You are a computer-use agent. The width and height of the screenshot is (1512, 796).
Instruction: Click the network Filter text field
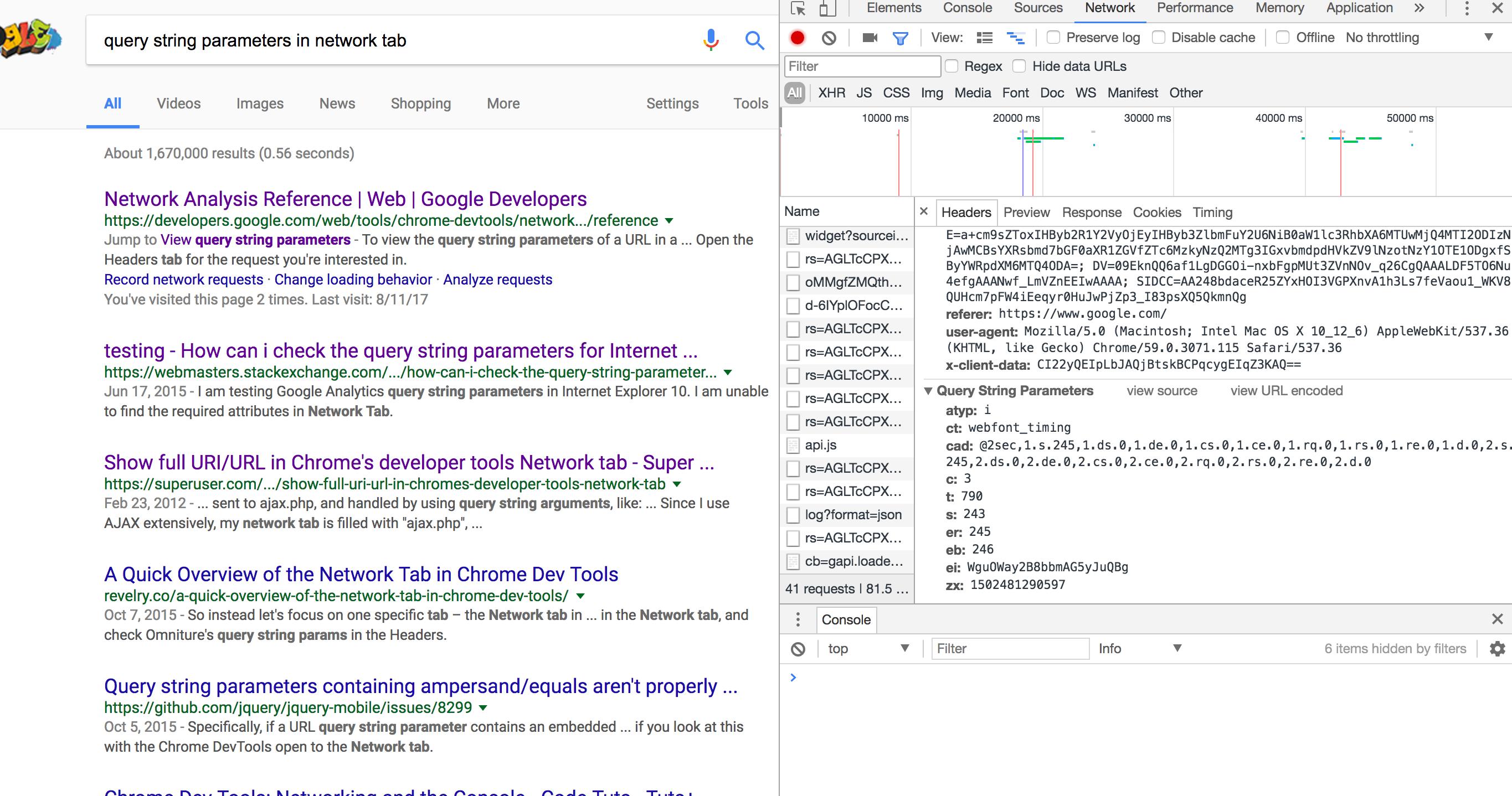[862, 66]
